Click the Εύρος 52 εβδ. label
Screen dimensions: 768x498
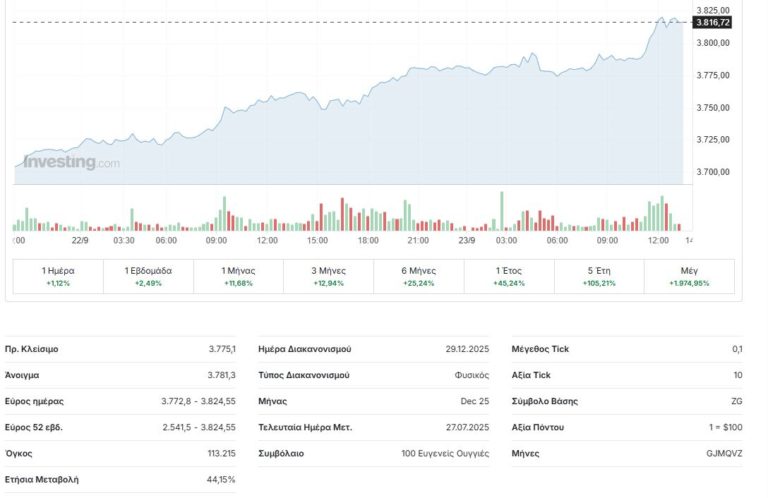coord(37,427)
